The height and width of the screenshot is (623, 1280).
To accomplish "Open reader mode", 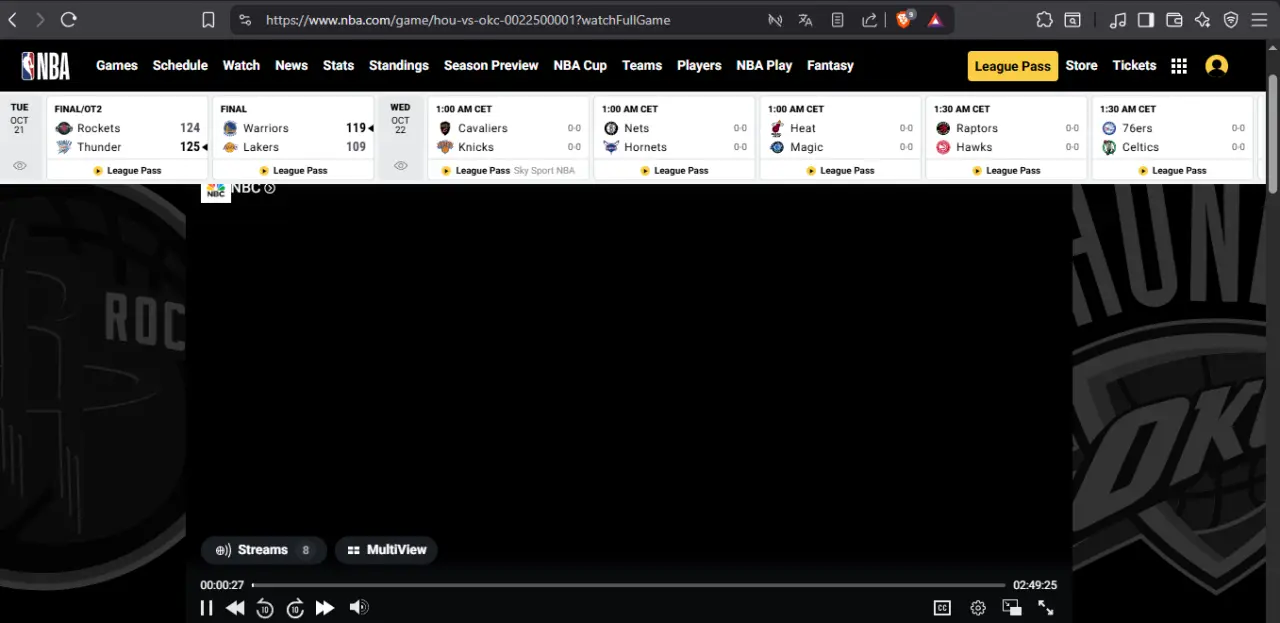I will (x=838, y=20).
